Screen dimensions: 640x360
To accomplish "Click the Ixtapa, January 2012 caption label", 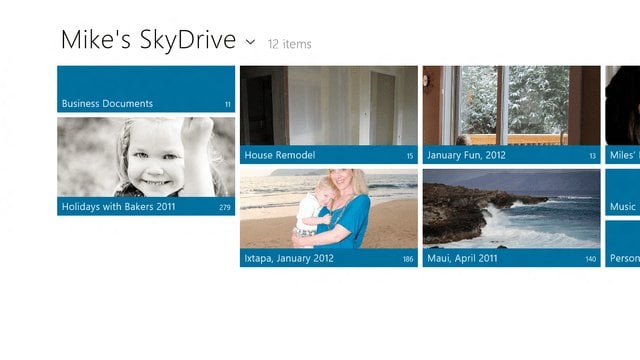I will 289,258.
